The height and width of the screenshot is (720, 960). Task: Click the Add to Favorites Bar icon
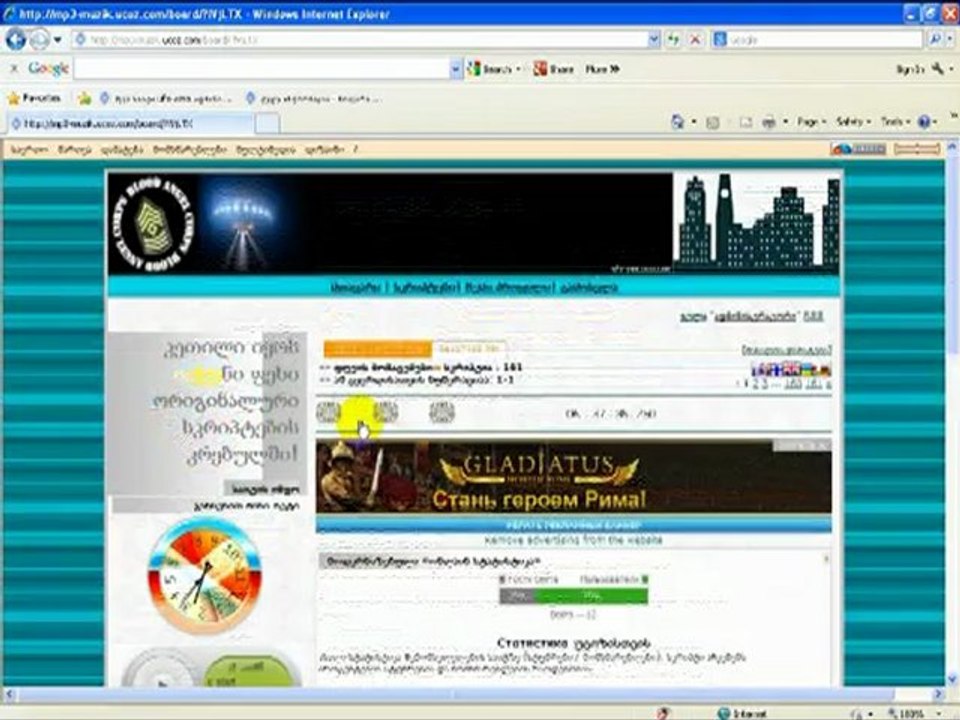pos(84,98)
